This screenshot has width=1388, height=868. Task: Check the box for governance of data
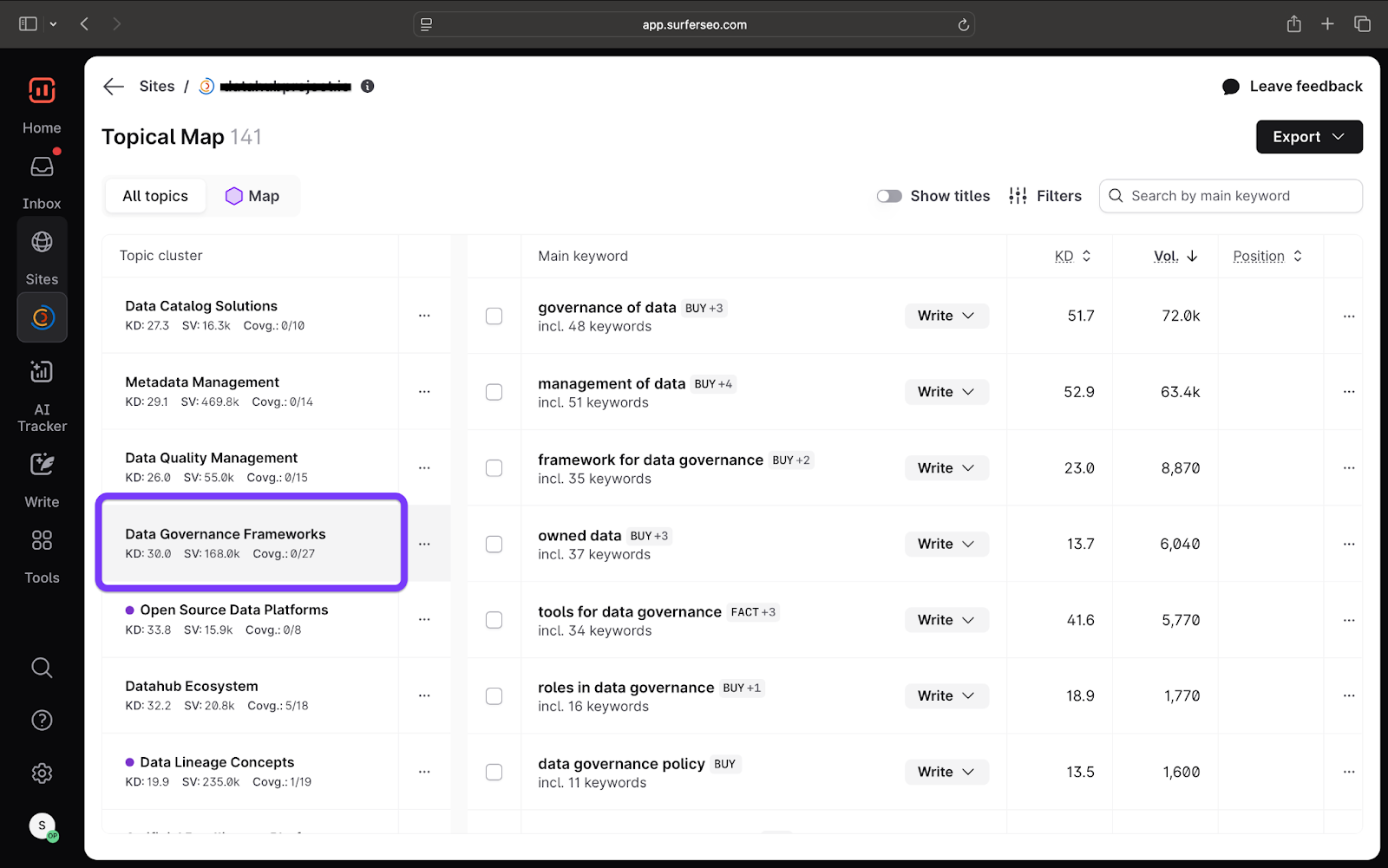click(x=494, y=317)
